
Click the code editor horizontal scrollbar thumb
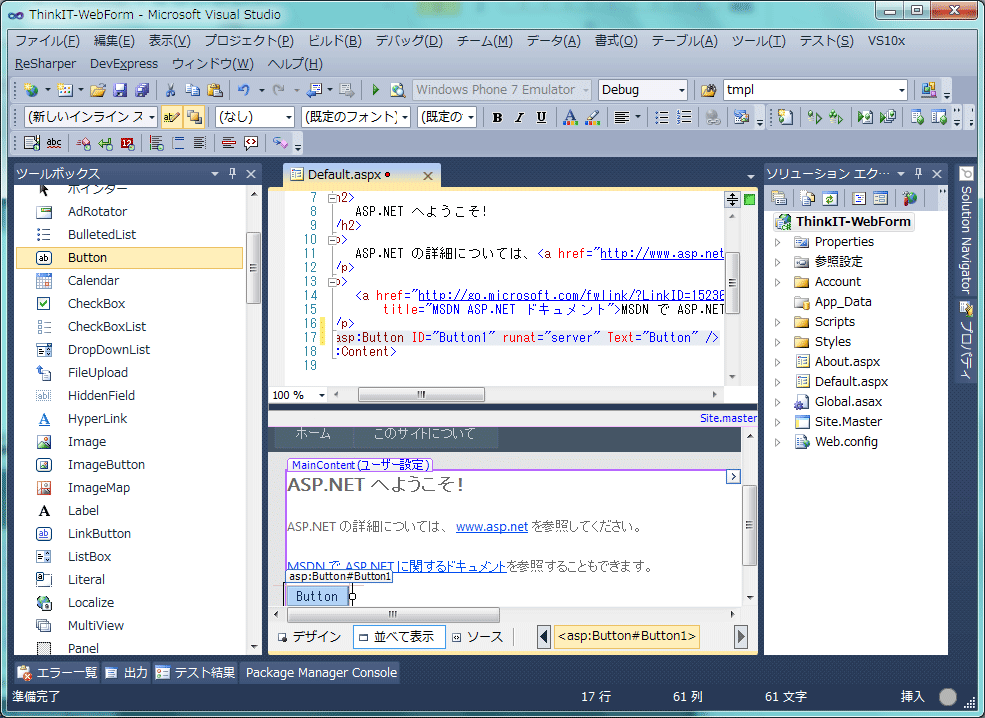(421, 395)
